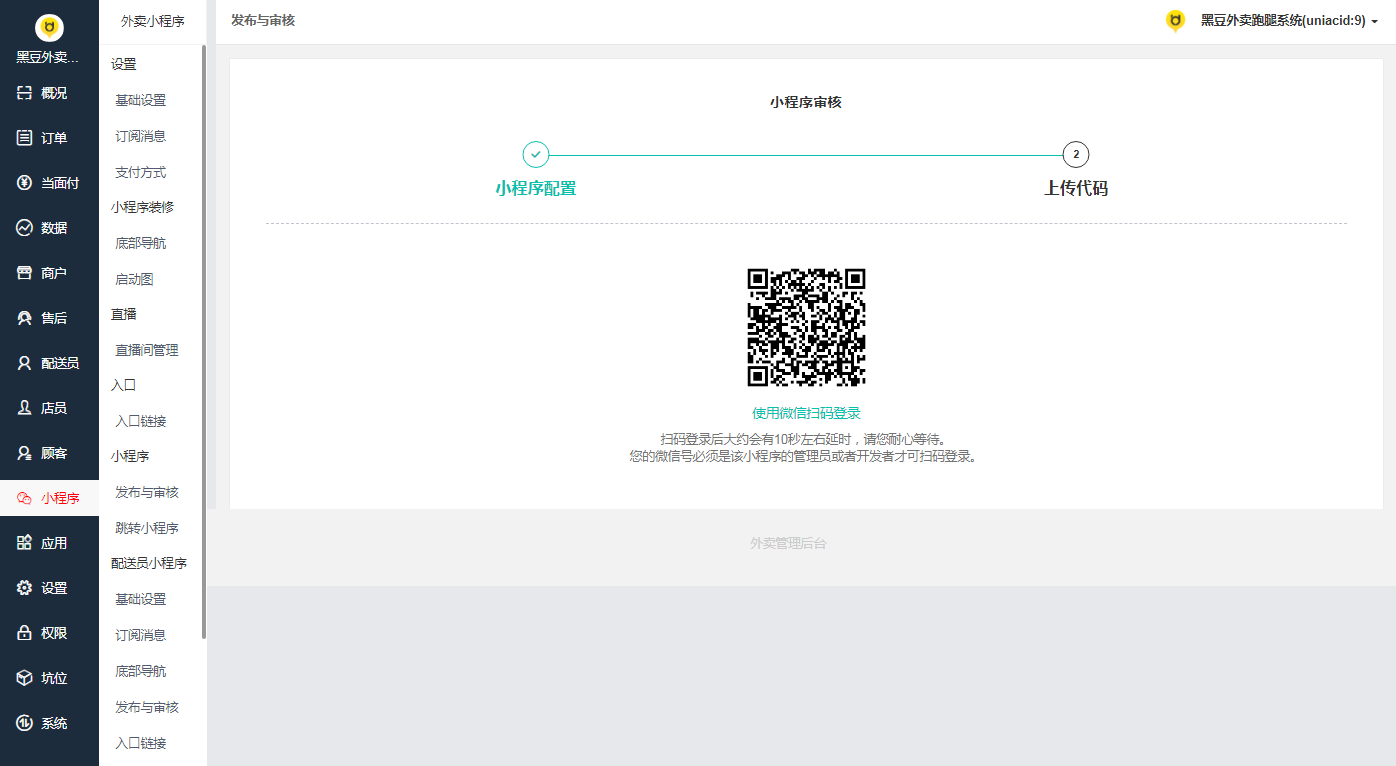The height and width of the screenshot is (766, 1396).
Task: Click the 黑豆外卖跑腿系统(uniacid:9) account name
Action: 1283,20
